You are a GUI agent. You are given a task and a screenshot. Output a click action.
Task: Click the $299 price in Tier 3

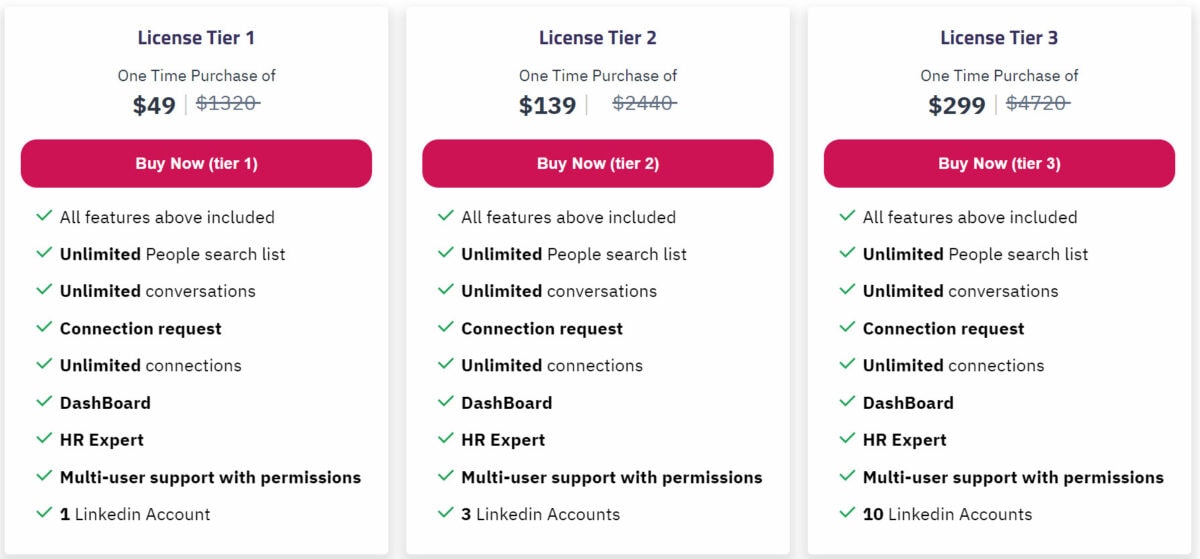pos(957,105)
